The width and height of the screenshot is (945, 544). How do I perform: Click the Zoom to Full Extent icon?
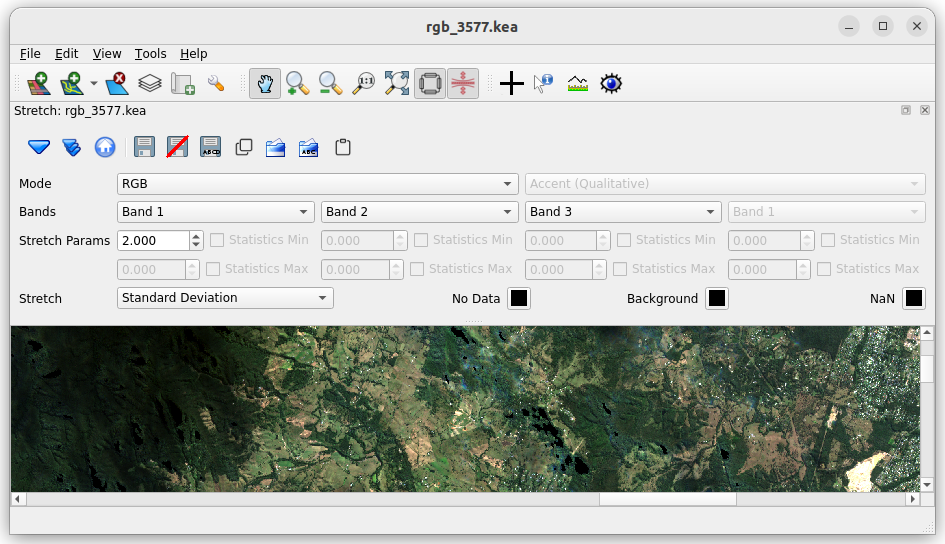pos(397,84)
